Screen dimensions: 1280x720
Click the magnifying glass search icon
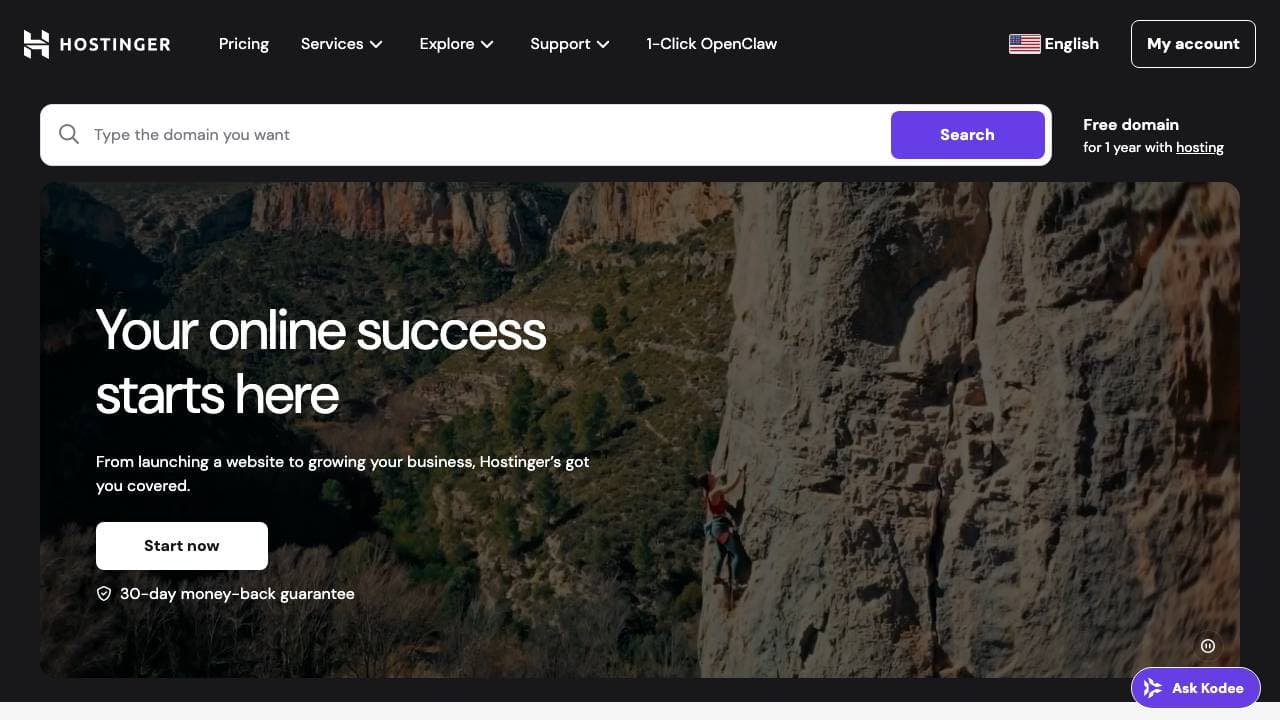(69, 135)
